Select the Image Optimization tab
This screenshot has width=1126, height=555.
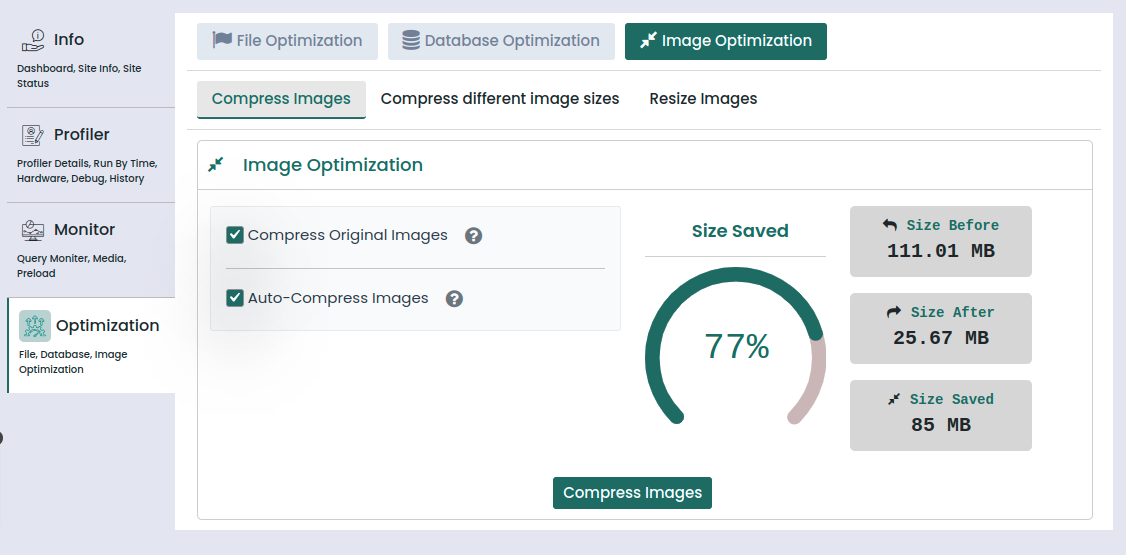[x=725, y=41]
